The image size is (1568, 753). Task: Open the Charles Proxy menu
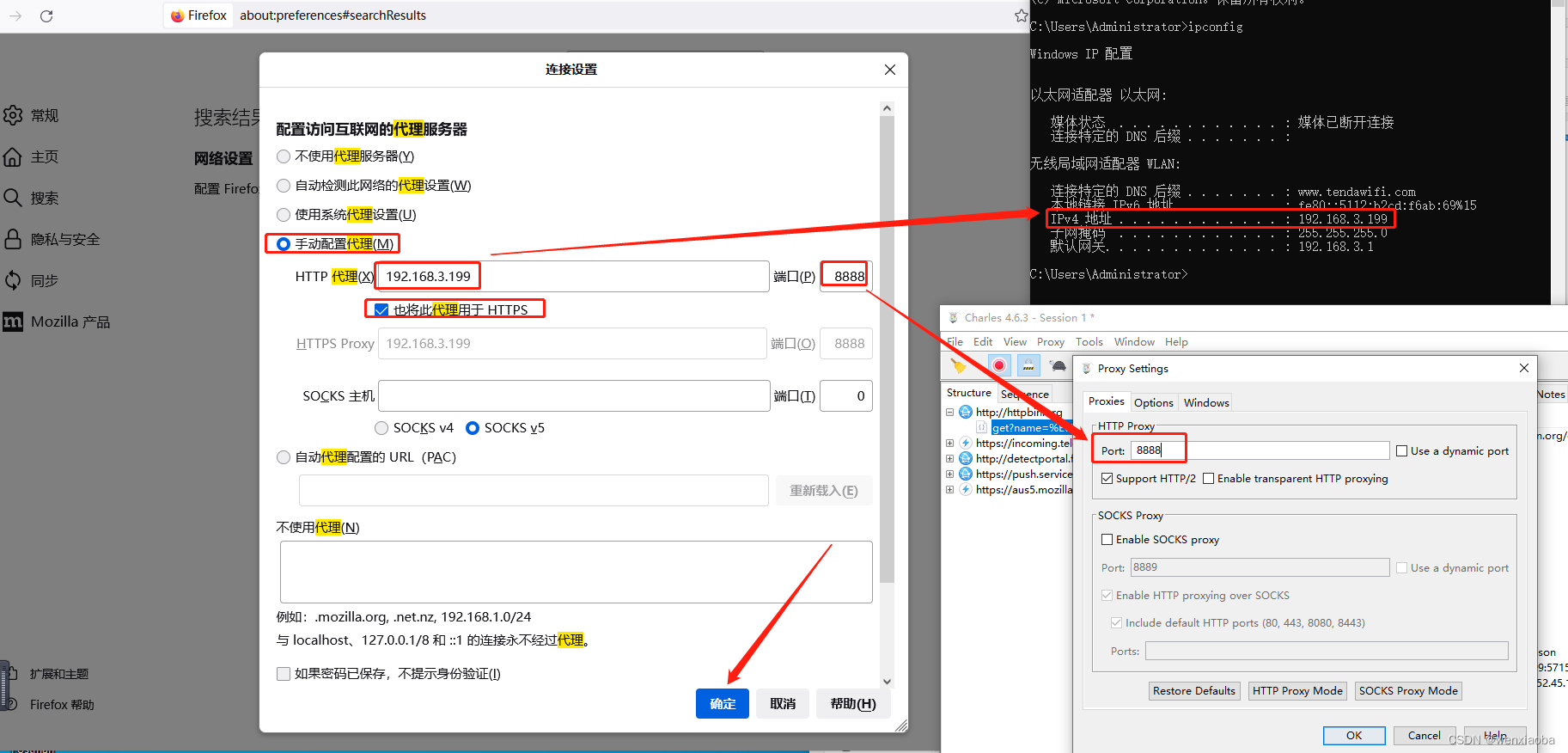[1051, 342]
